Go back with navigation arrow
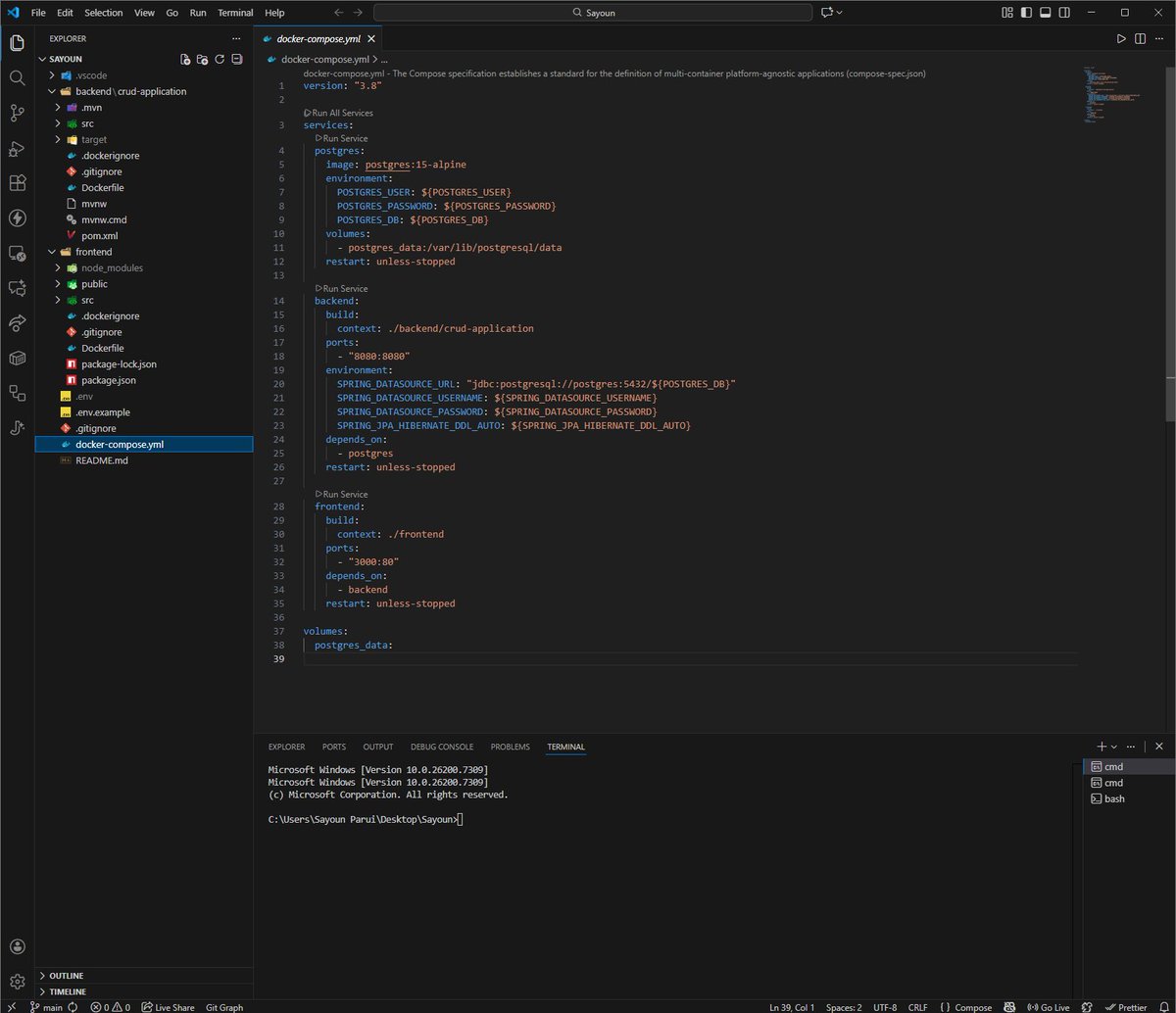1176x1013 pixels. [x=339, y=13]
